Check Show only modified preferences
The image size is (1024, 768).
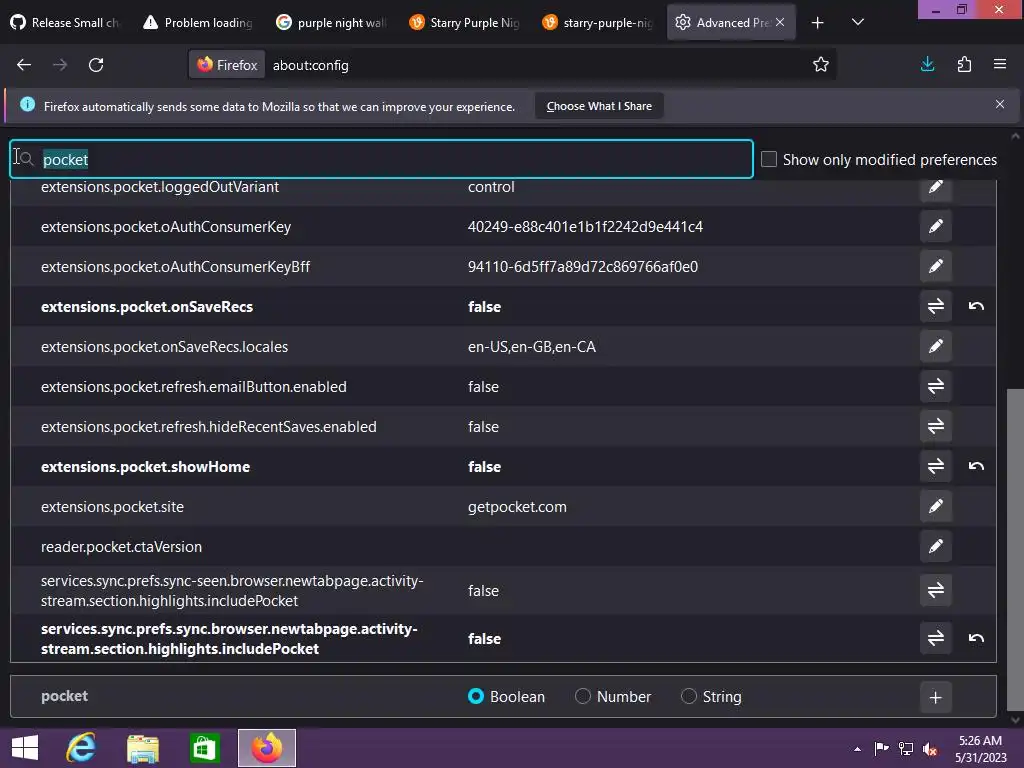pyautogui.click(x=769, y=159)
